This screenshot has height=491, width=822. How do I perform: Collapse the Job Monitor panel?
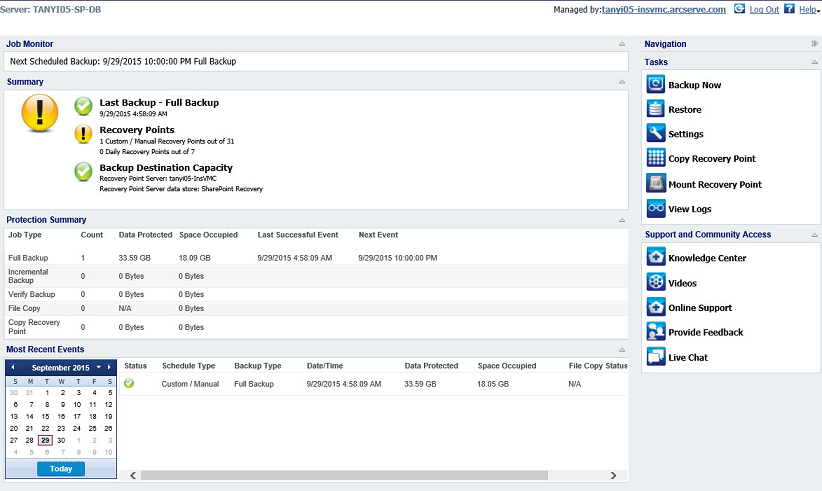pyautogui.click(x=622, y=44)
